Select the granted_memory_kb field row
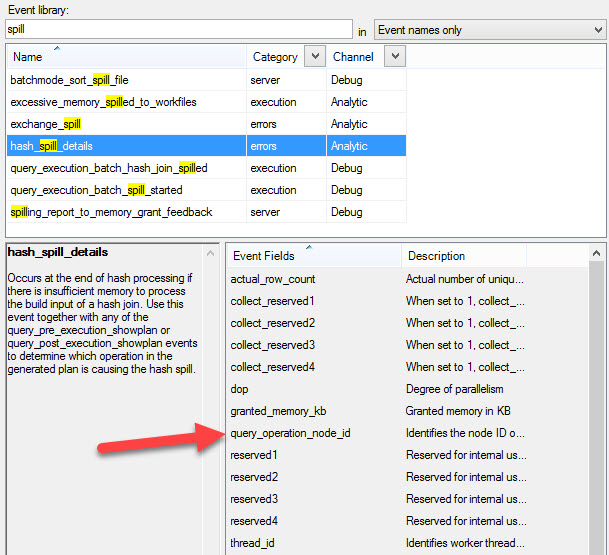 click(x=277, y=411)
